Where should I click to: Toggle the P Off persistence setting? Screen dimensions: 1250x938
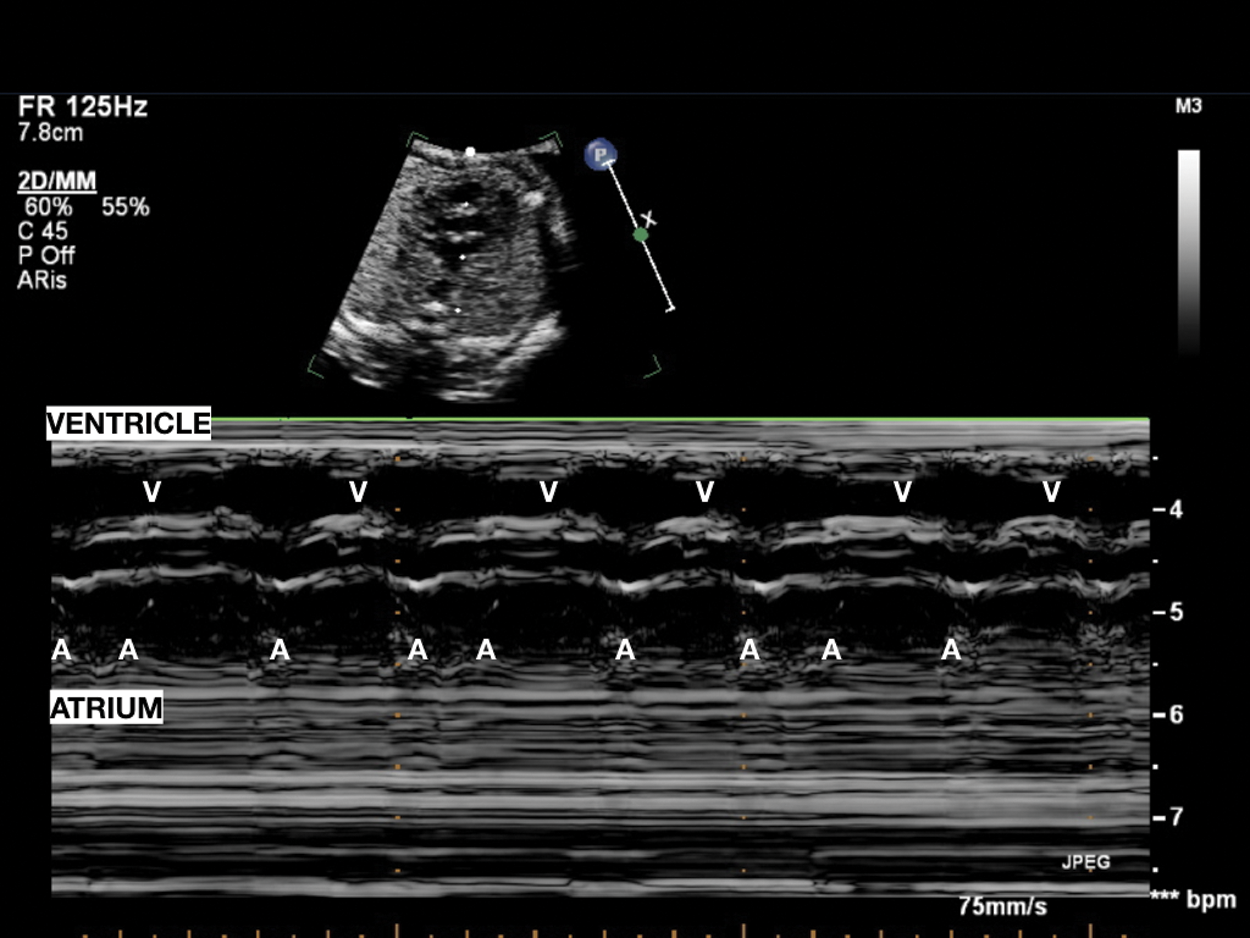tap(46, 256)
